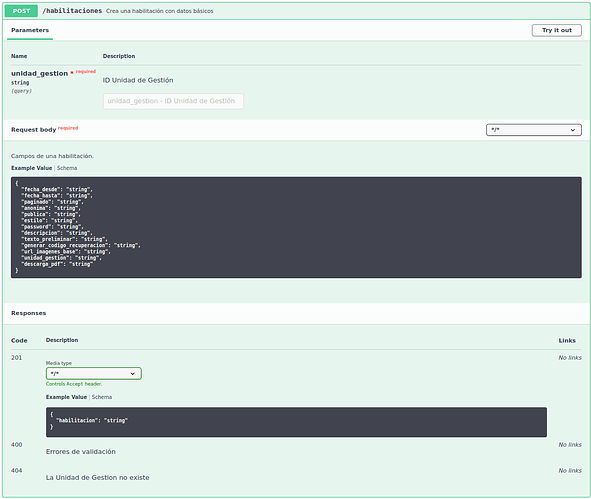The width and height of the screenshot is (591, 499).
Task: Click the 'unidad_gestion' parameter name
Action: pos(40,73)
